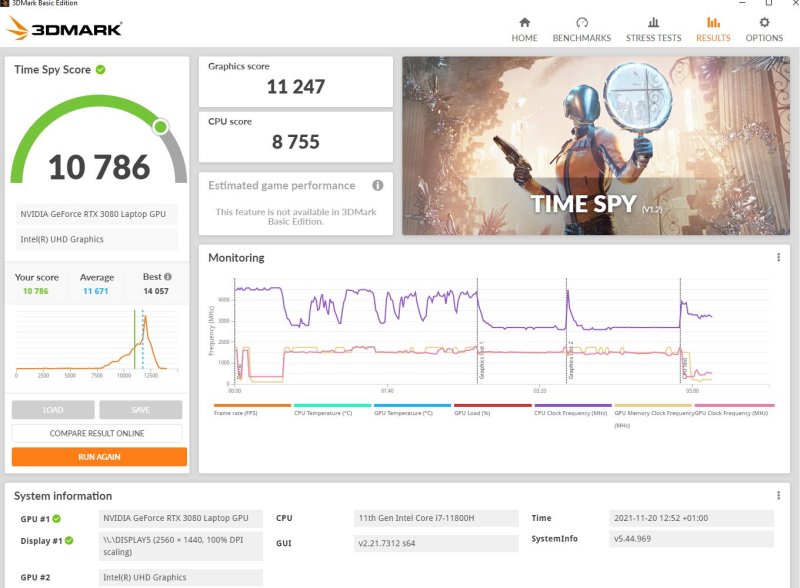Screen dimensions: 800x588
Task: Click the Average score value 11 671
Action: coord(96,291)
